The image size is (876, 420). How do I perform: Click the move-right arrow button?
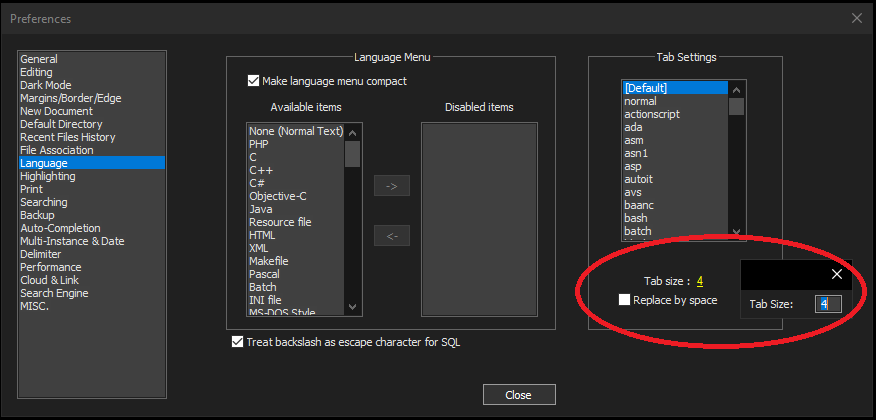[x=392, y=186]
